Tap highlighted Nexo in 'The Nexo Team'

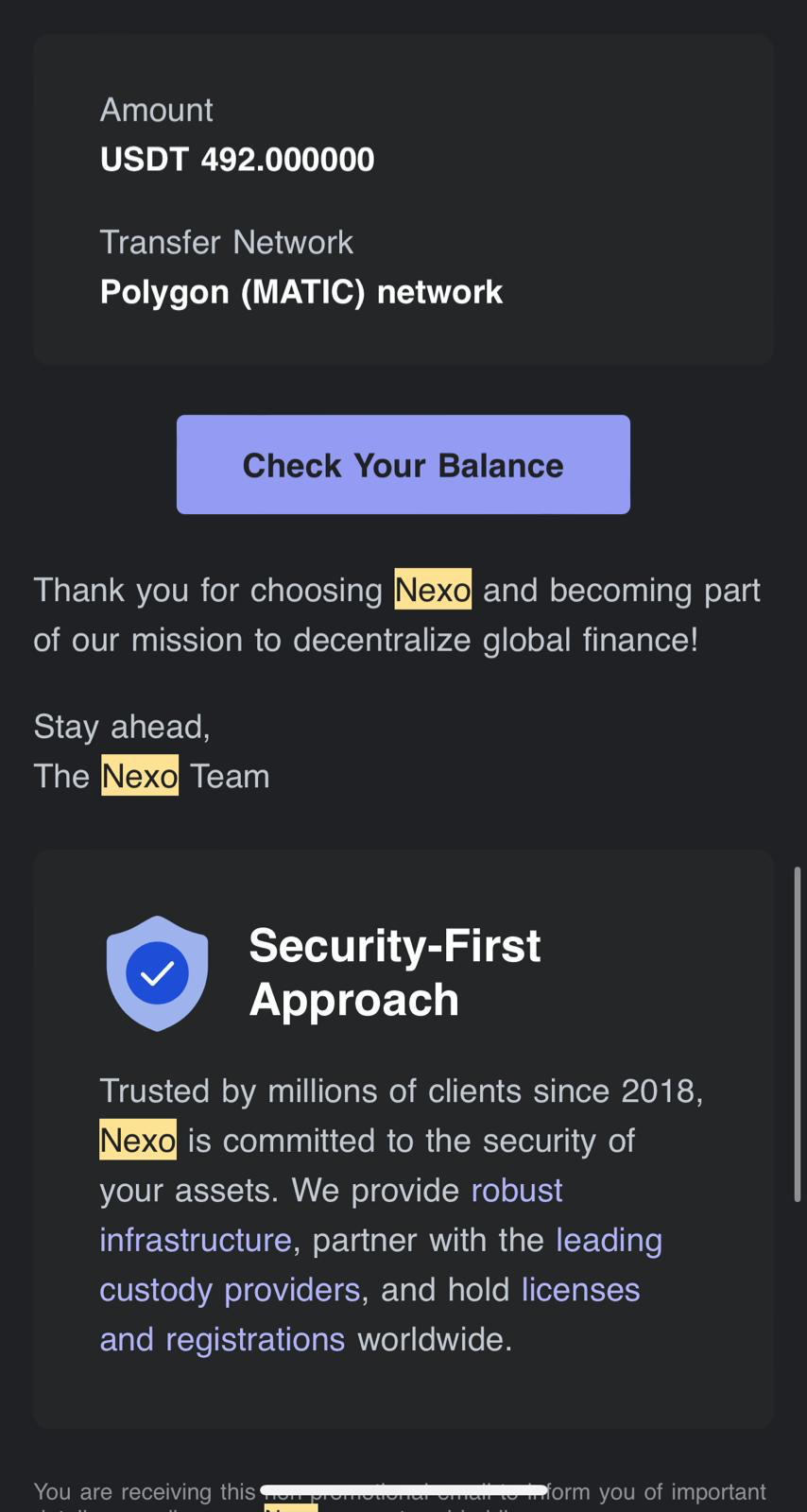(140, 776)
